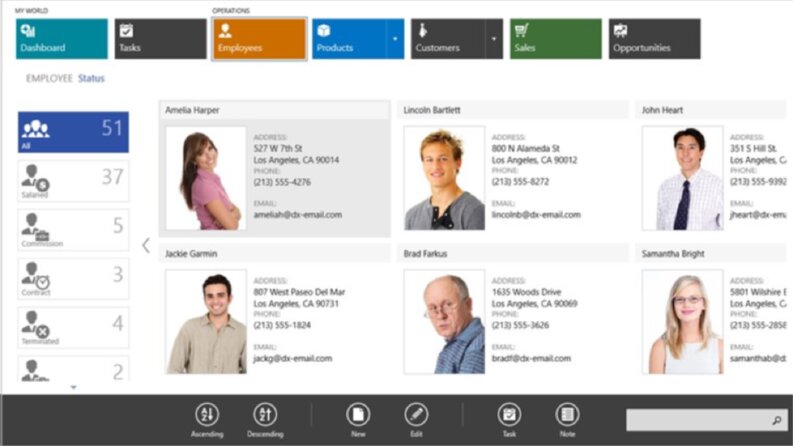Click email jackg@dx-email.com

(293, 359)
